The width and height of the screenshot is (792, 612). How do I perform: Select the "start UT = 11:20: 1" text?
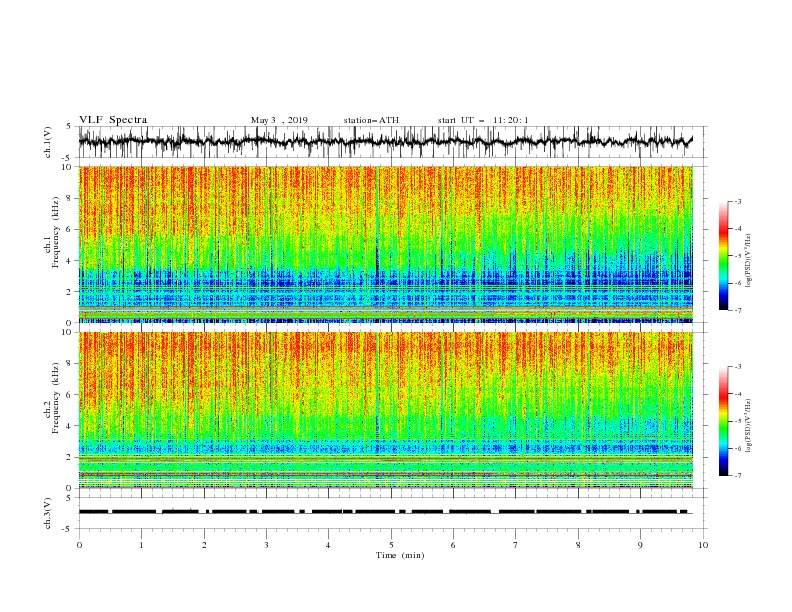483,120
